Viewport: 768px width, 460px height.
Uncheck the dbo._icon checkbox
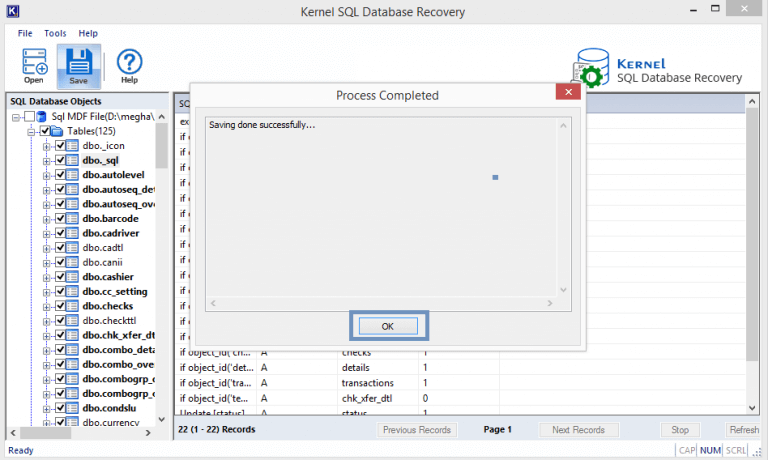[60, 145]
